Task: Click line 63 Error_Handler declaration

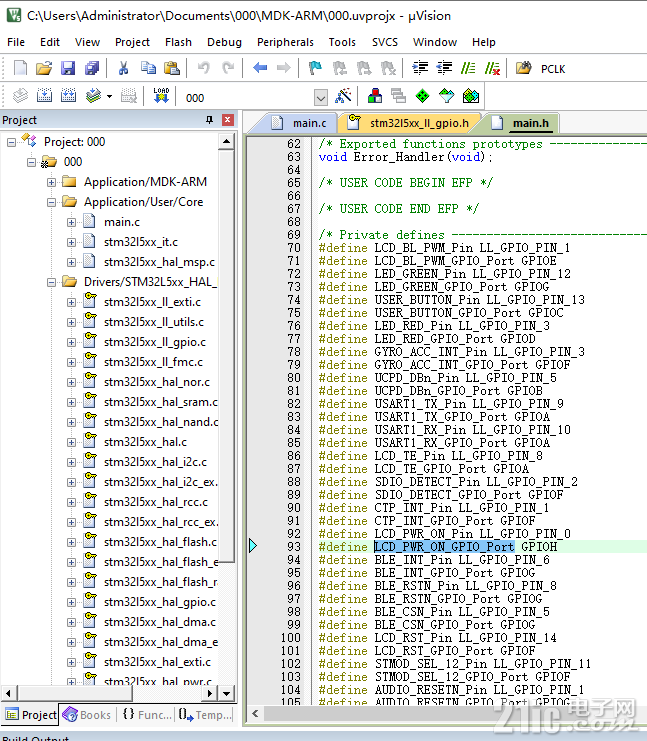Action: (x=405, y=157)
